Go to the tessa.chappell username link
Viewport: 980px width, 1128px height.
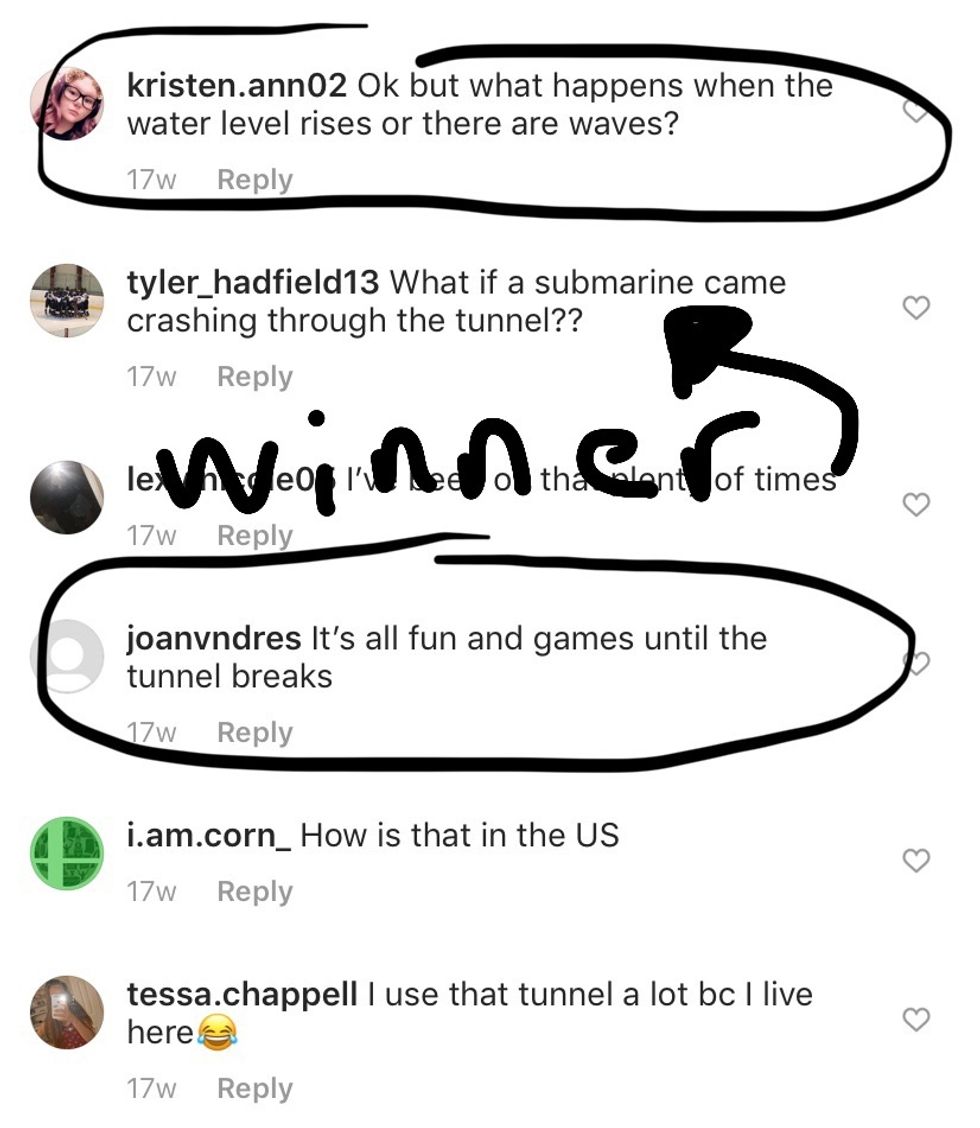(242, 995)
